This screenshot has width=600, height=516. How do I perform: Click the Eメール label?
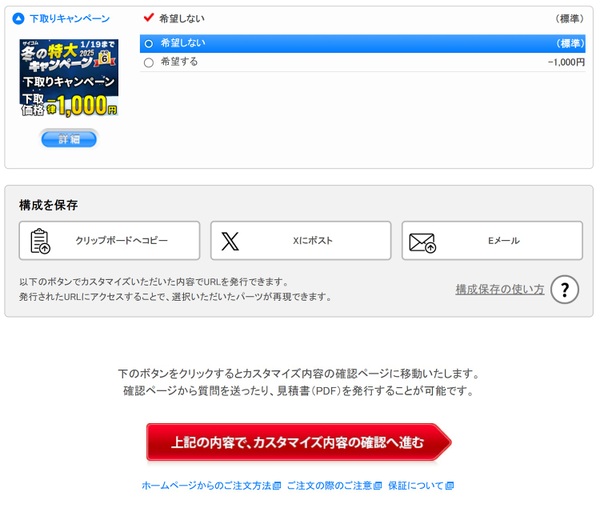click(x=504, y=240)
